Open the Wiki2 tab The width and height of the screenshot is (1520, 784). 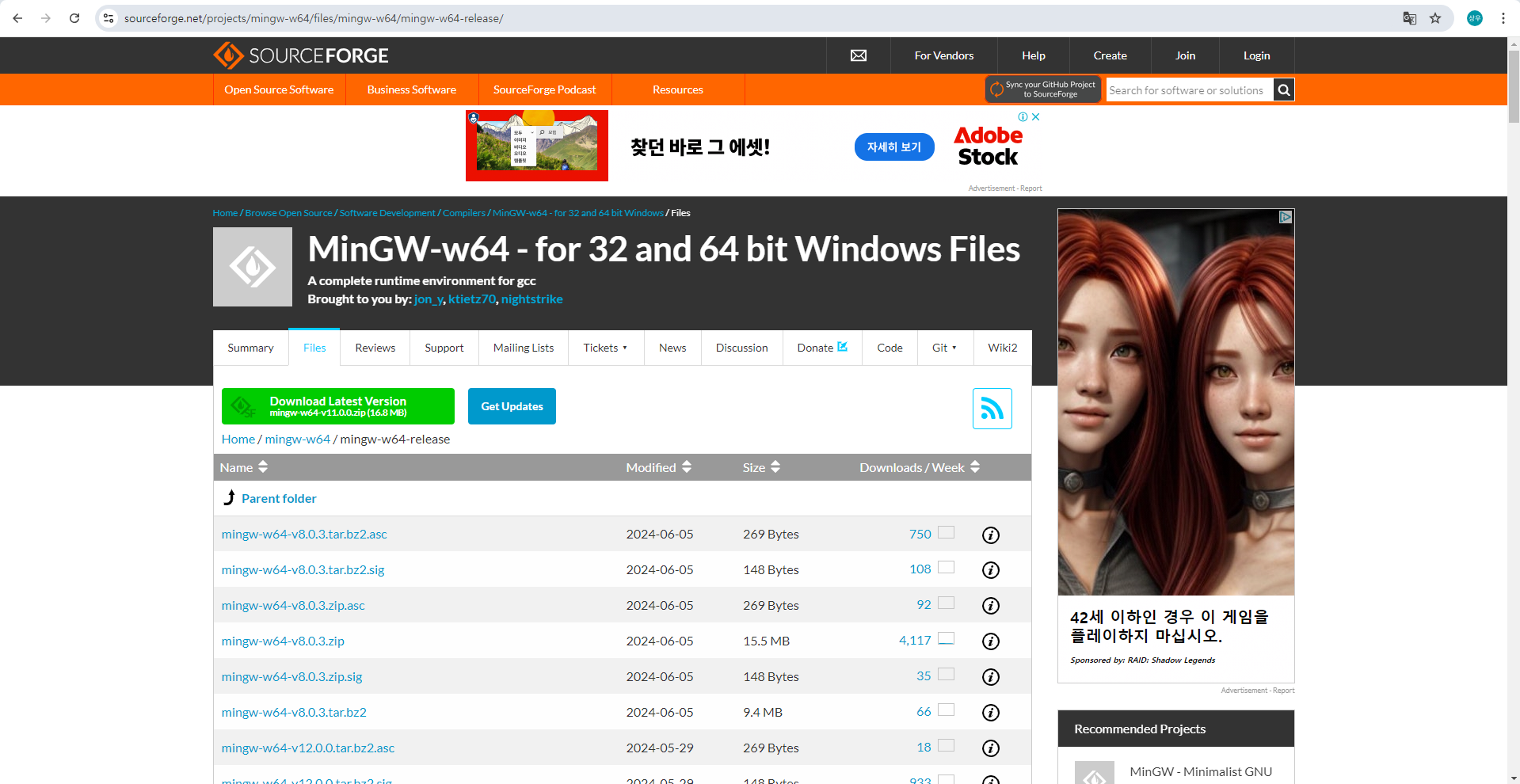pyautogui.click(x=1003, y=348)
